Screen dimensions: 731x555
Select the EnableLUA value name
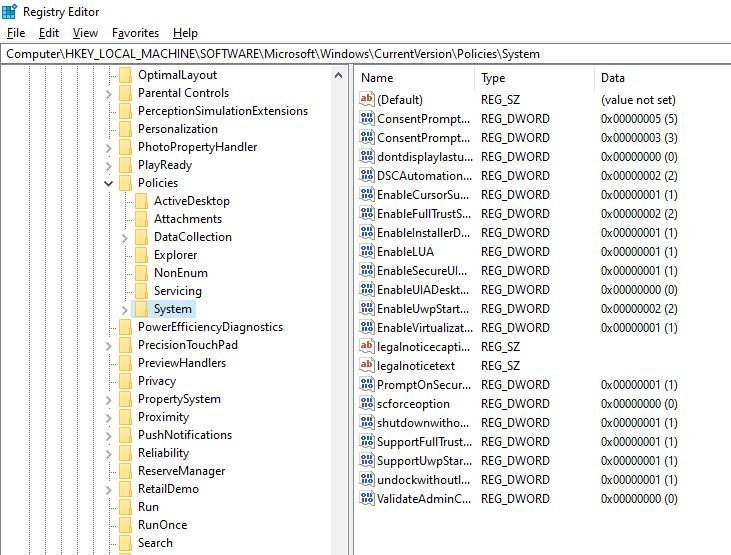click(x=405, y=252)
